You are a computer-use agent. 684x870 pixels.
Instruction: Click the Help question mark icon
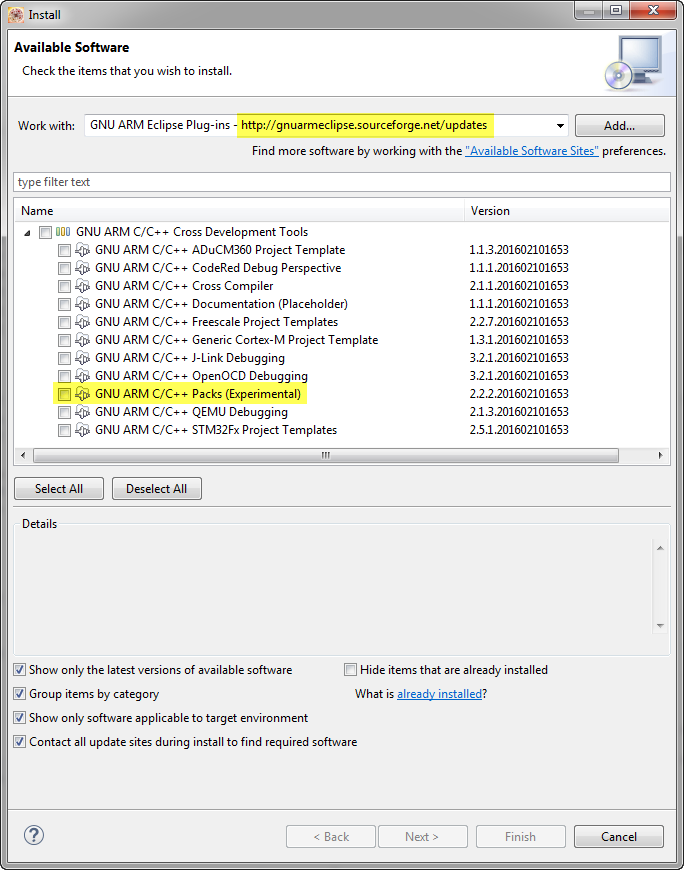tap(34, 835)
